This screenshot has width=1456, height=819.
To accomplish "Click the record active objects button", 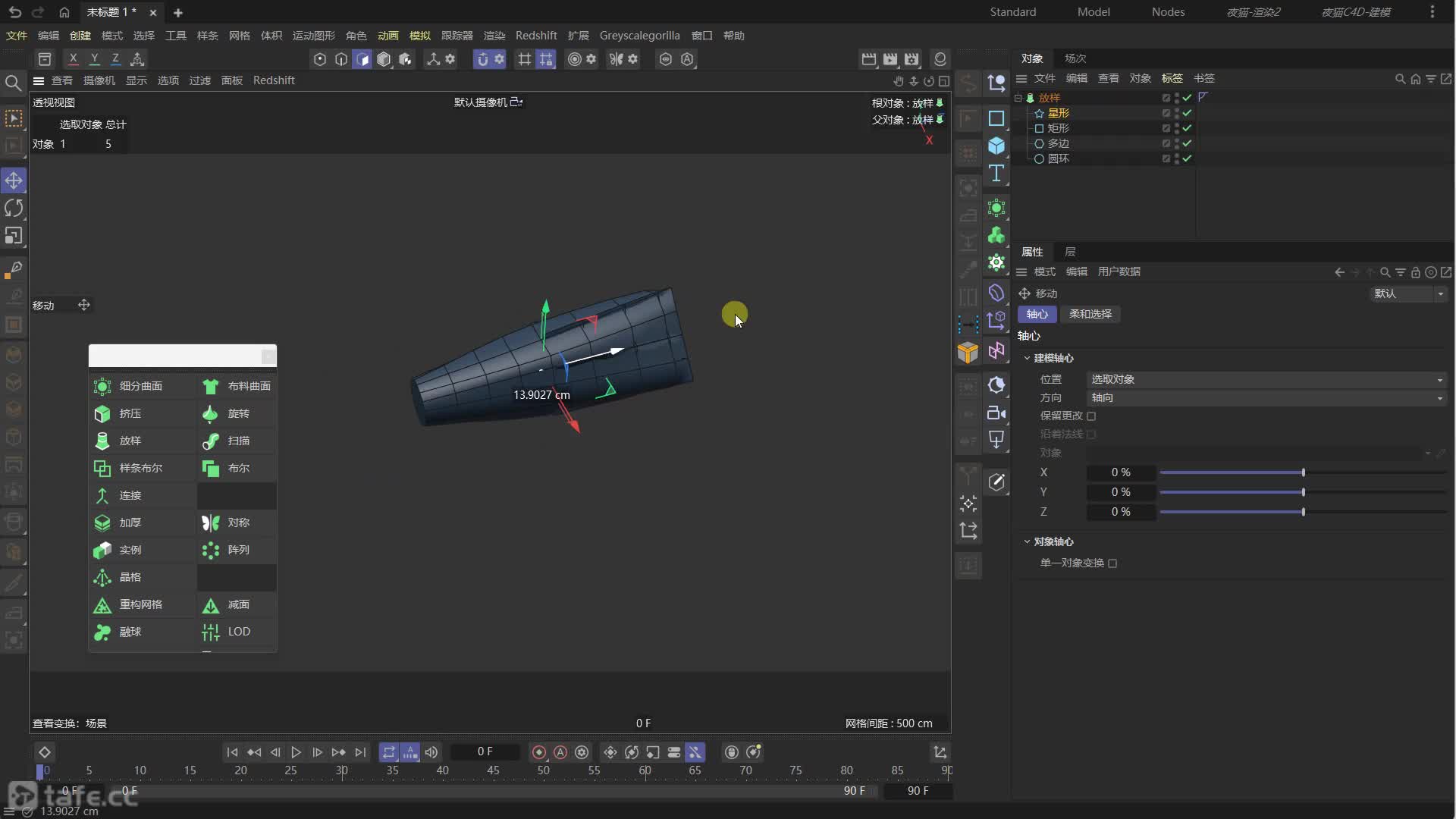I will click(539, 752).
